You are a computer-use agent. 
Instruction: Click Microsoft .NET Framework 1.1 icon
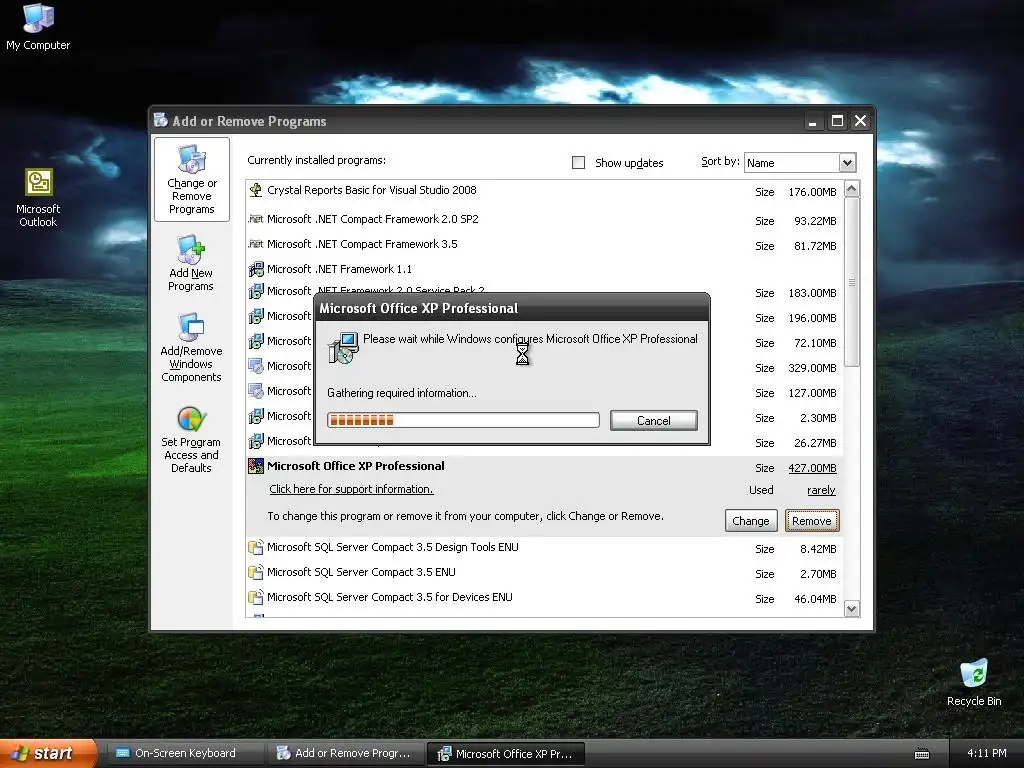point(256,269)
